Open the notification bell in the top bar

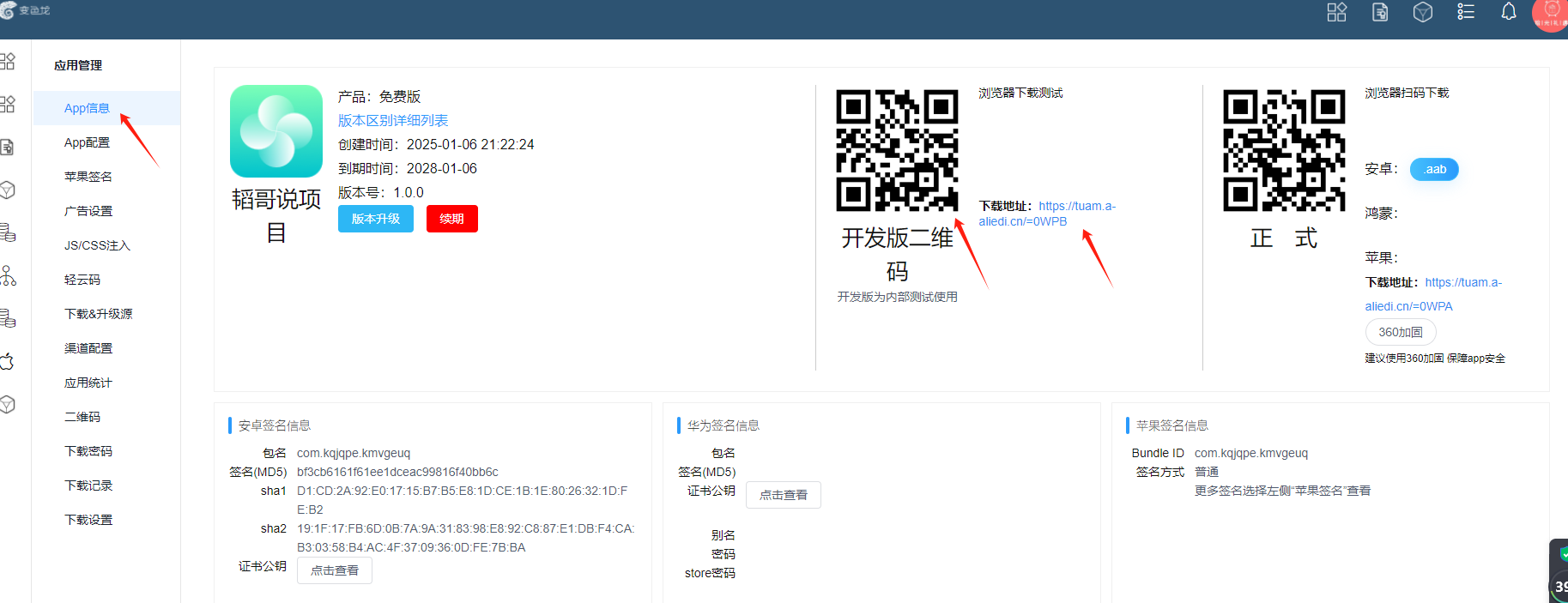[x=1508, y=12]
